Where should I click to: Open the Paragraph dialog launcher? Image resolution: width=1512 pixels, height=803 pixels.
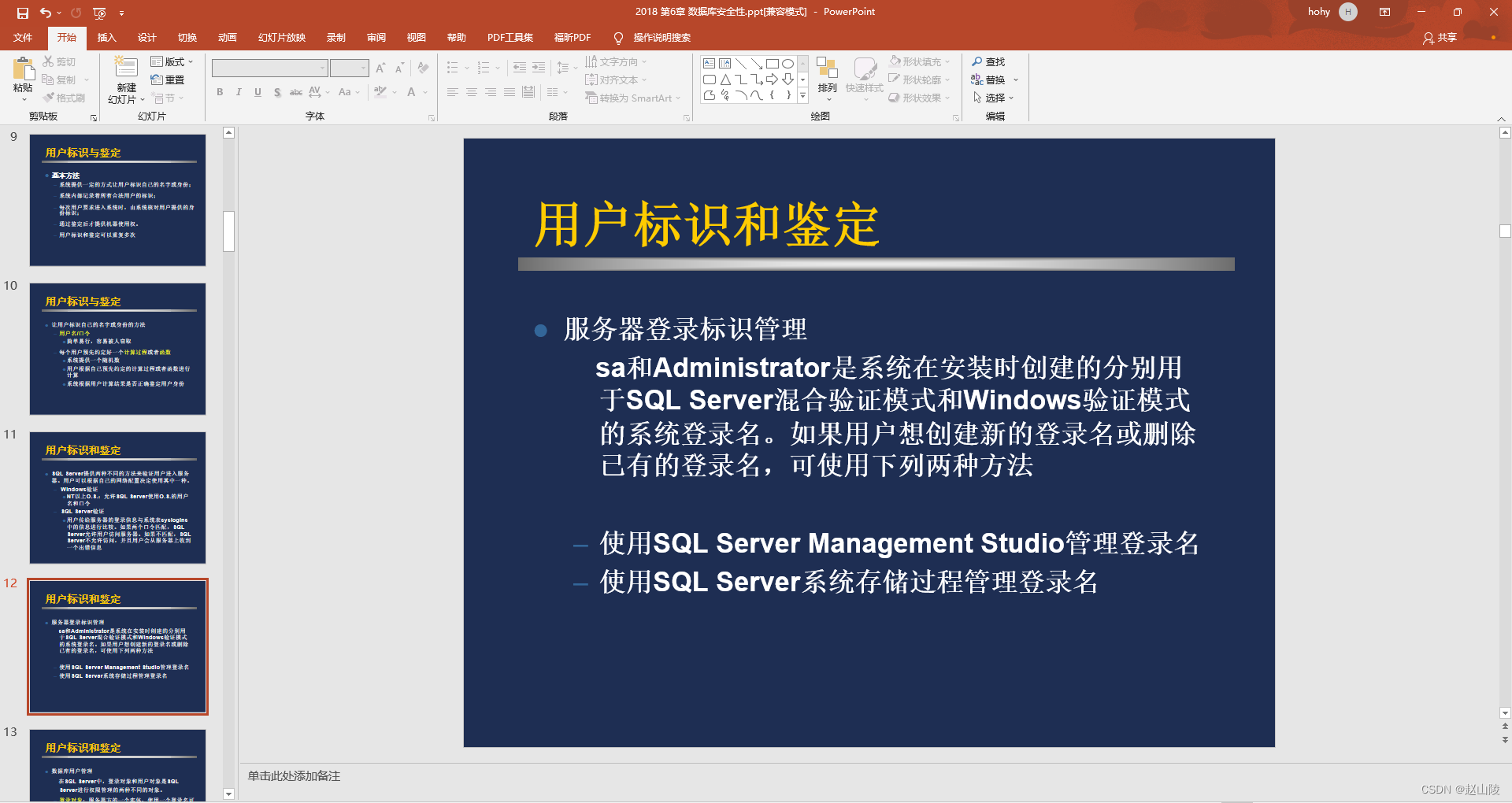(x=687, y=117)
